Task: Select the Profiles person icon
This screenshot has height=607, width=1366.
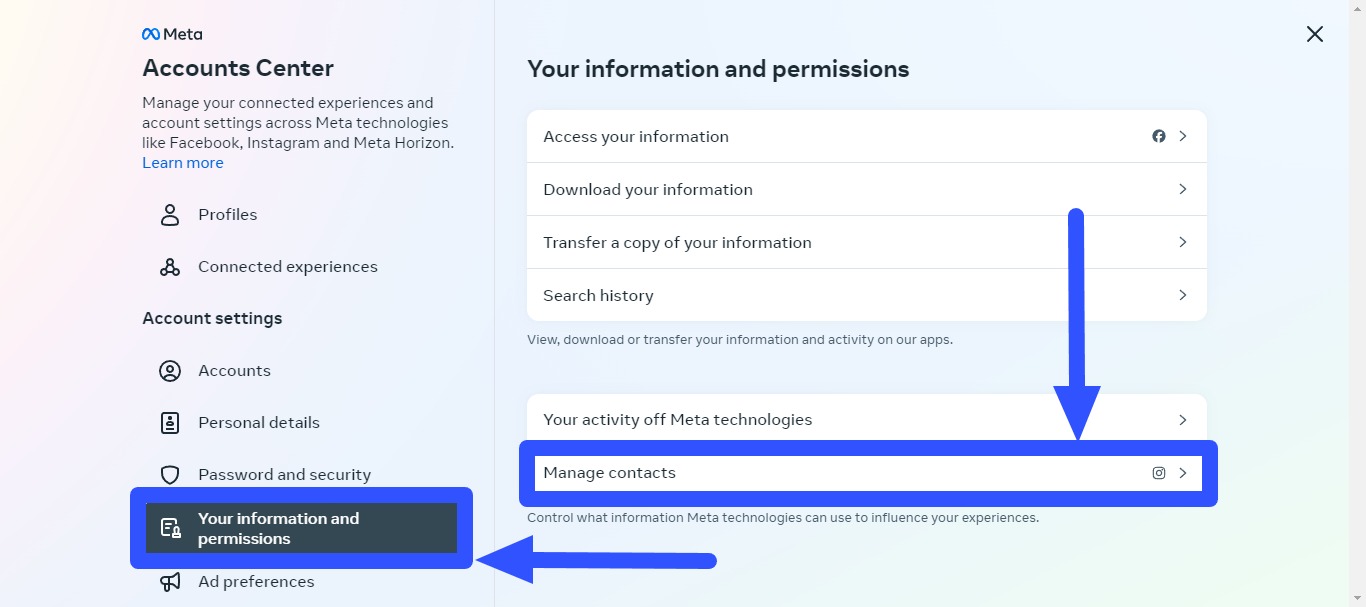Action: pos(169,214)
